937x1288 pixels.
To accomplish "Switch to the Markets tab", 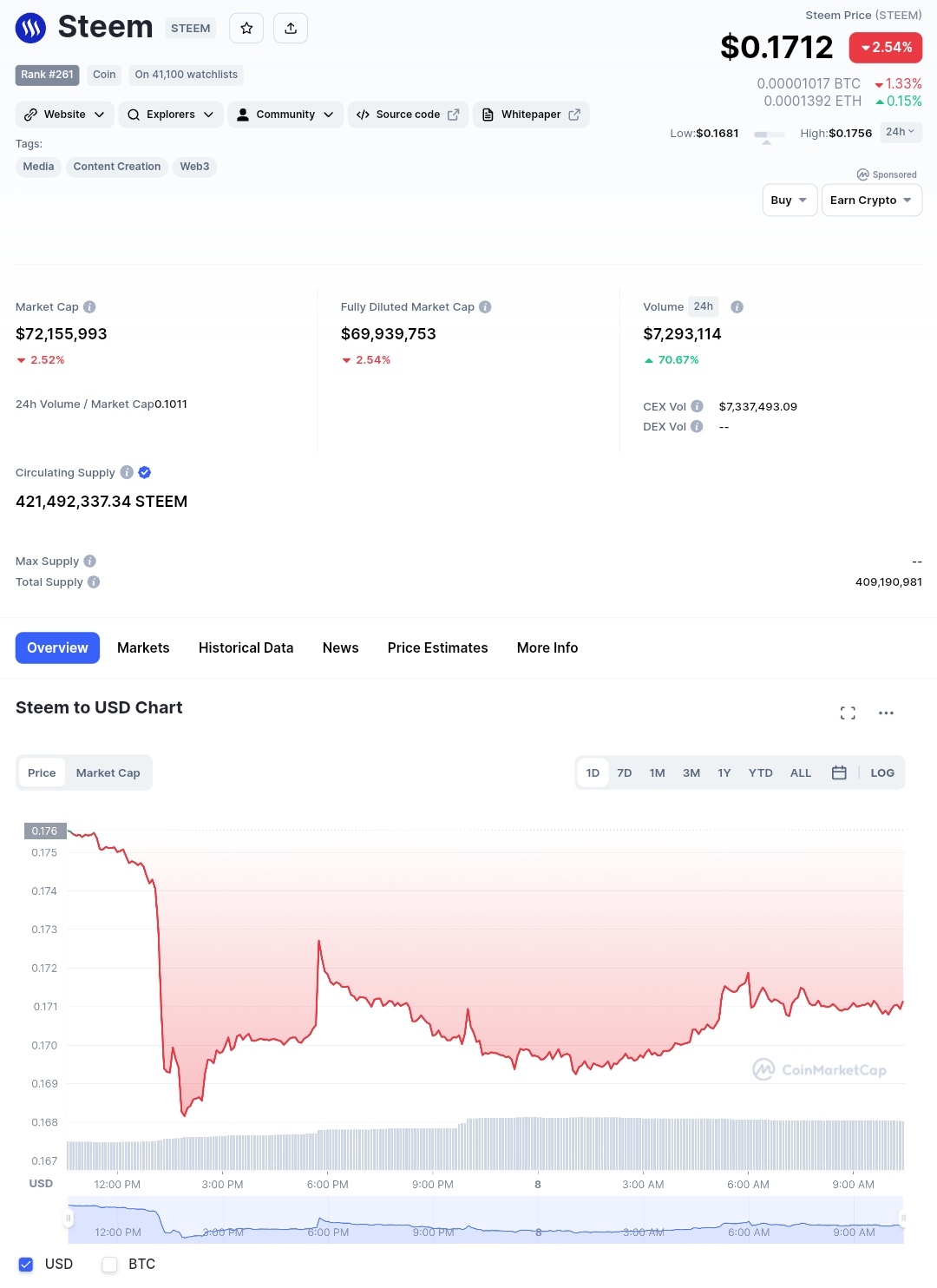I will 143,648.
